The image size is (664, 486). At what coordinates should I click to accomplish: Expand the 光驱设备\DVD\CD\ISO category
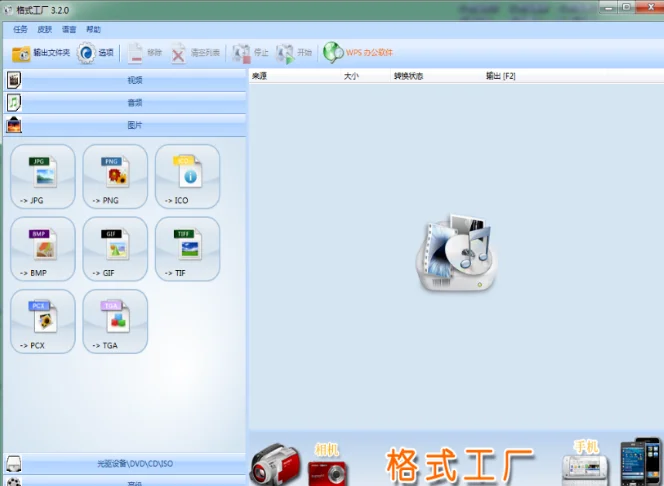(x=135, y=464)
